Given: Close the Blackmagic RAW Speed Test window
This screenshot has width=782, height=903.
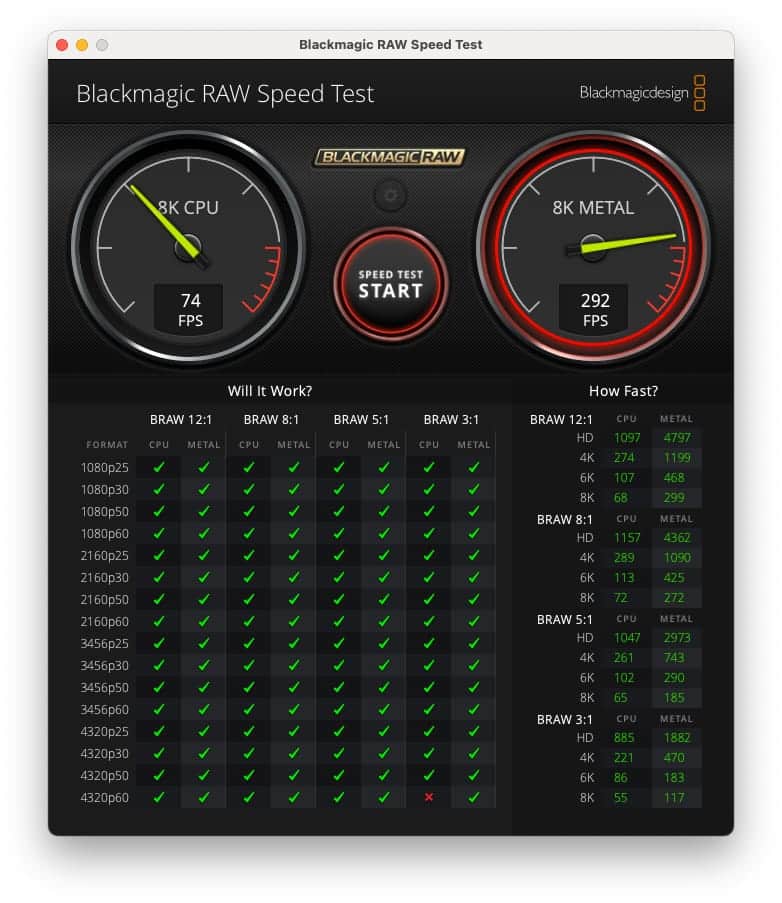Looking at the screenshot, I should (62, 45).
